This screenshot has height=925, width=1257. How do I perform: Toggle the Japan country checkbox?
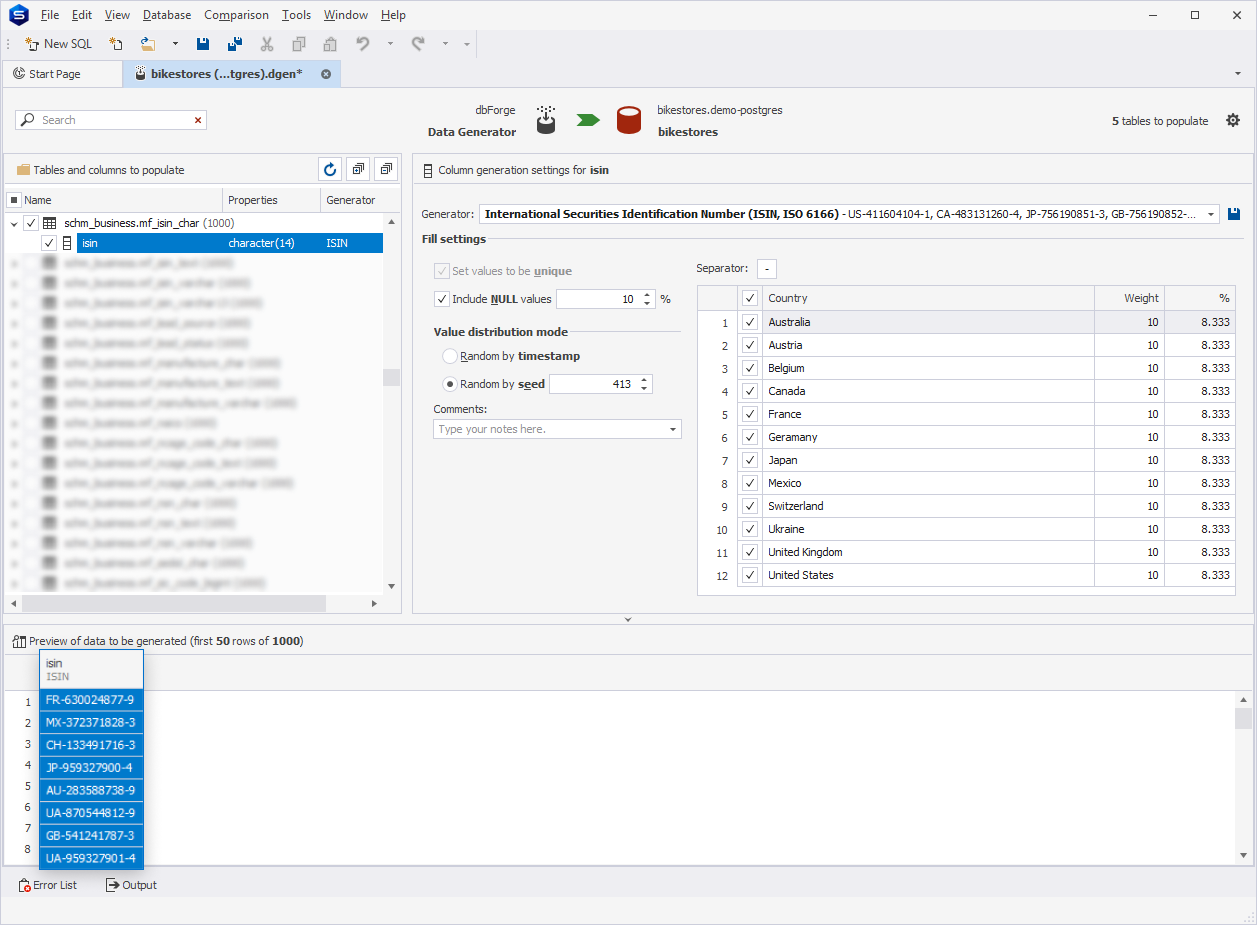click(750, 460)
